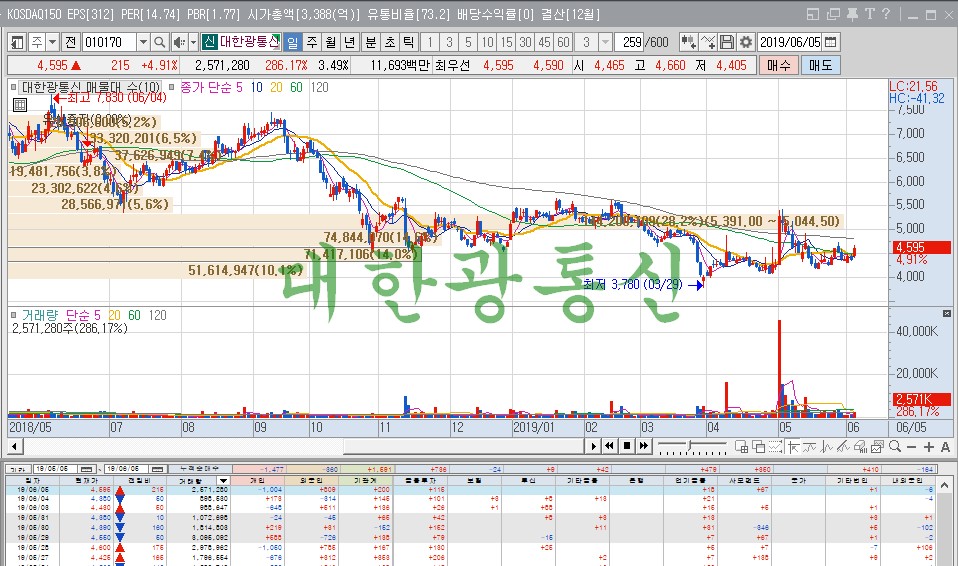This screenshot has height=566, width=958.
Task: Toggle the 30 interval button
Action: [525, 42]
